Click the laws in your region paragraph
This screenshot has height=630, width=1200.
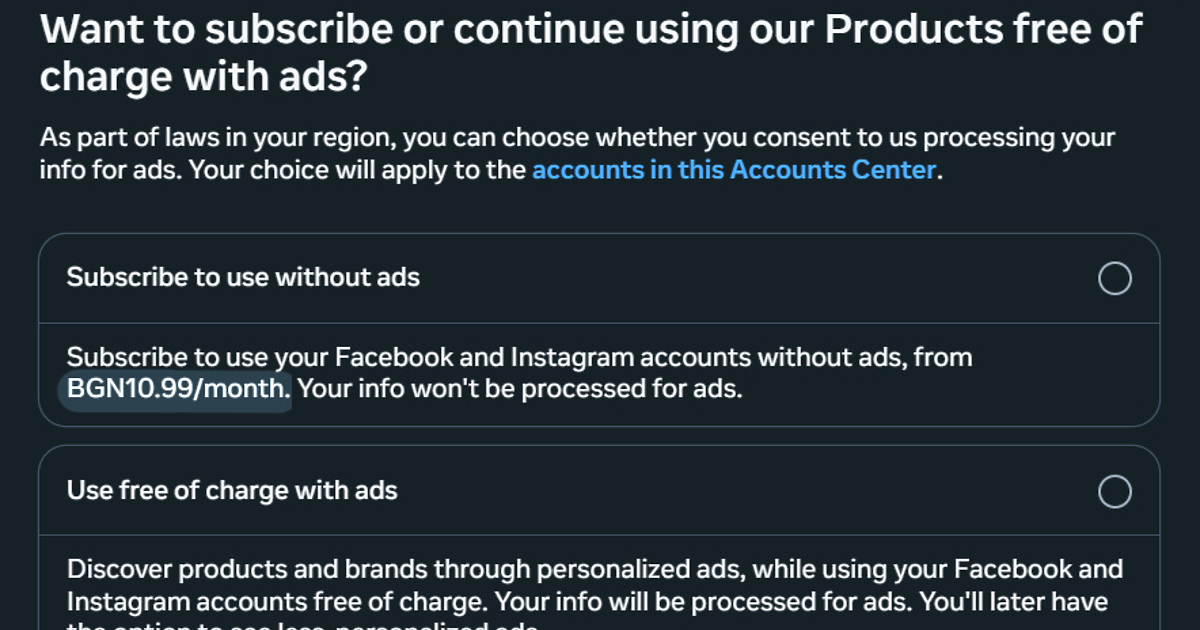click(576, 153)
